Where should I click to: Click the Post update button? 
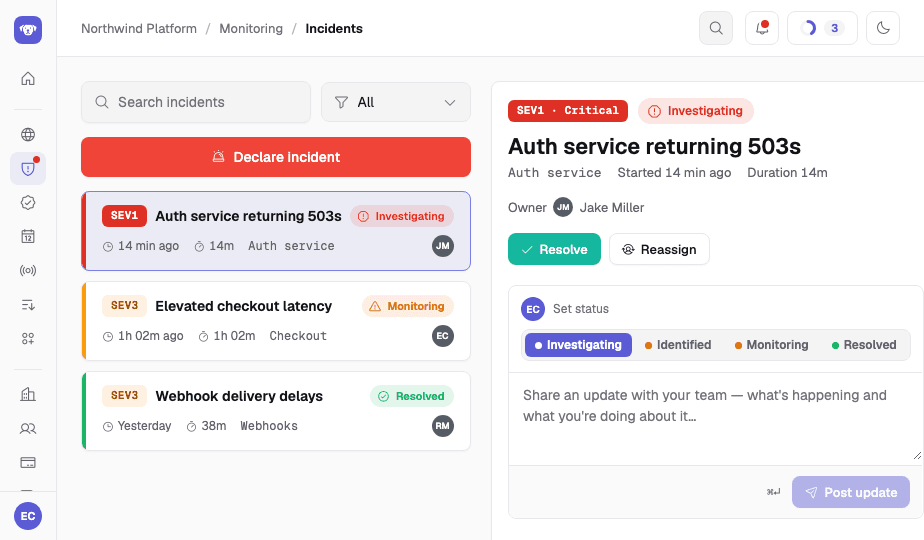click(851, 492)
